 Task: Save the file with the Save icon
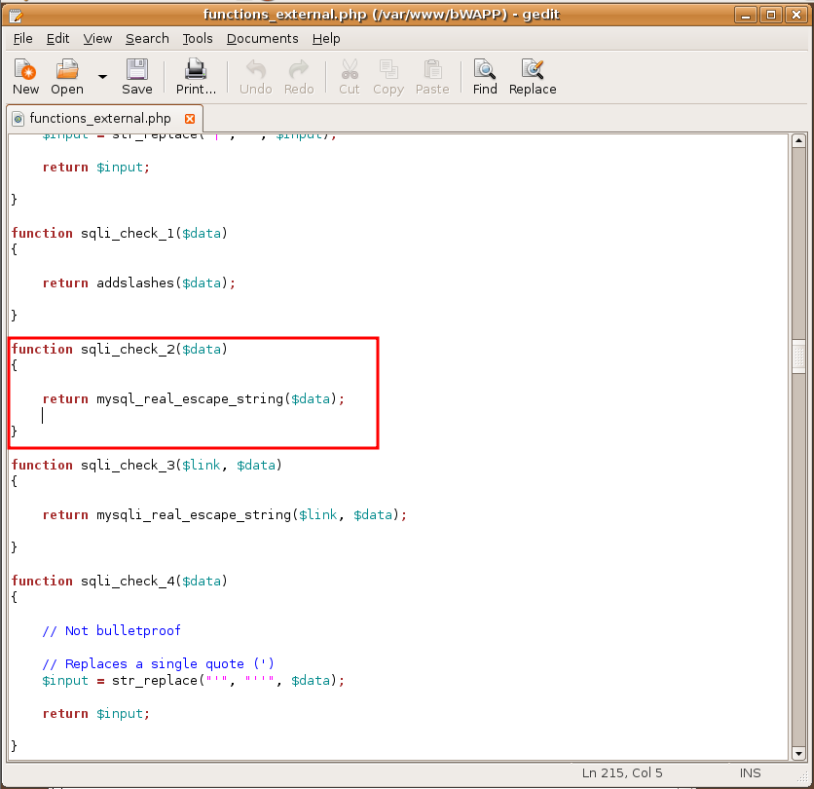point(136,75)
